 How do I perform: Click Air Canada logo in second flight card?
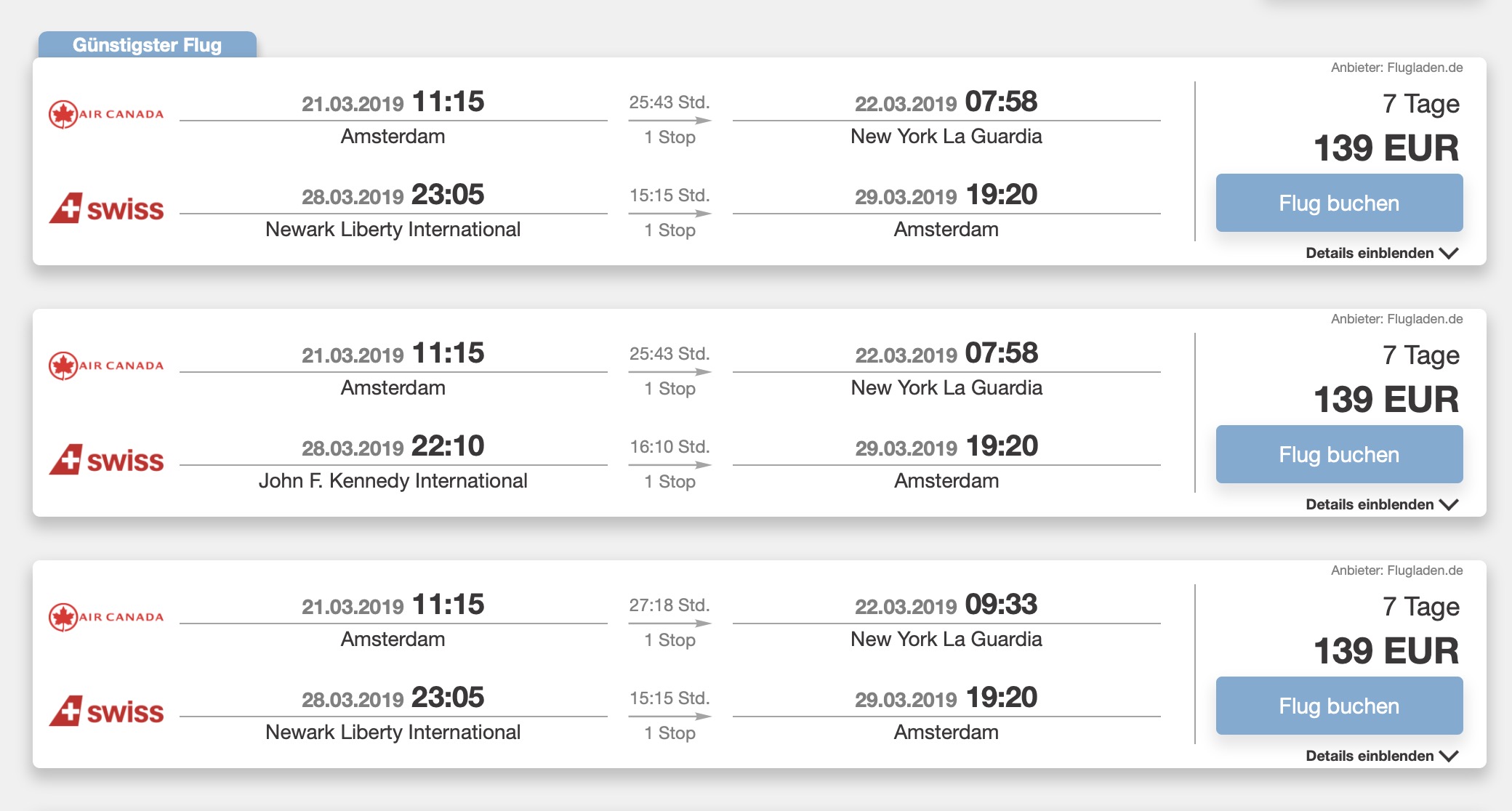point(106,366)
